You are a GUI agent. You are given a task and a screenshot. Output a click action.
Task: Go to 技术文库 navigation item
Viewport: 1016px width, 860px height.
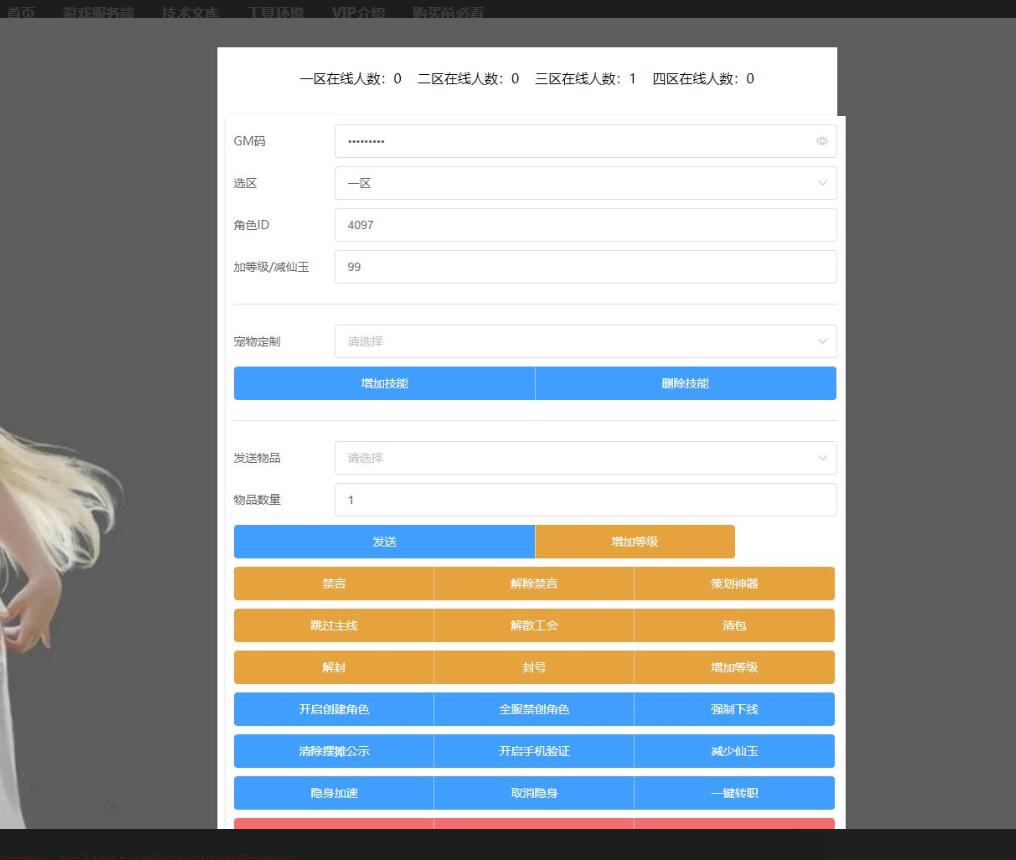(x=190, y=12)
